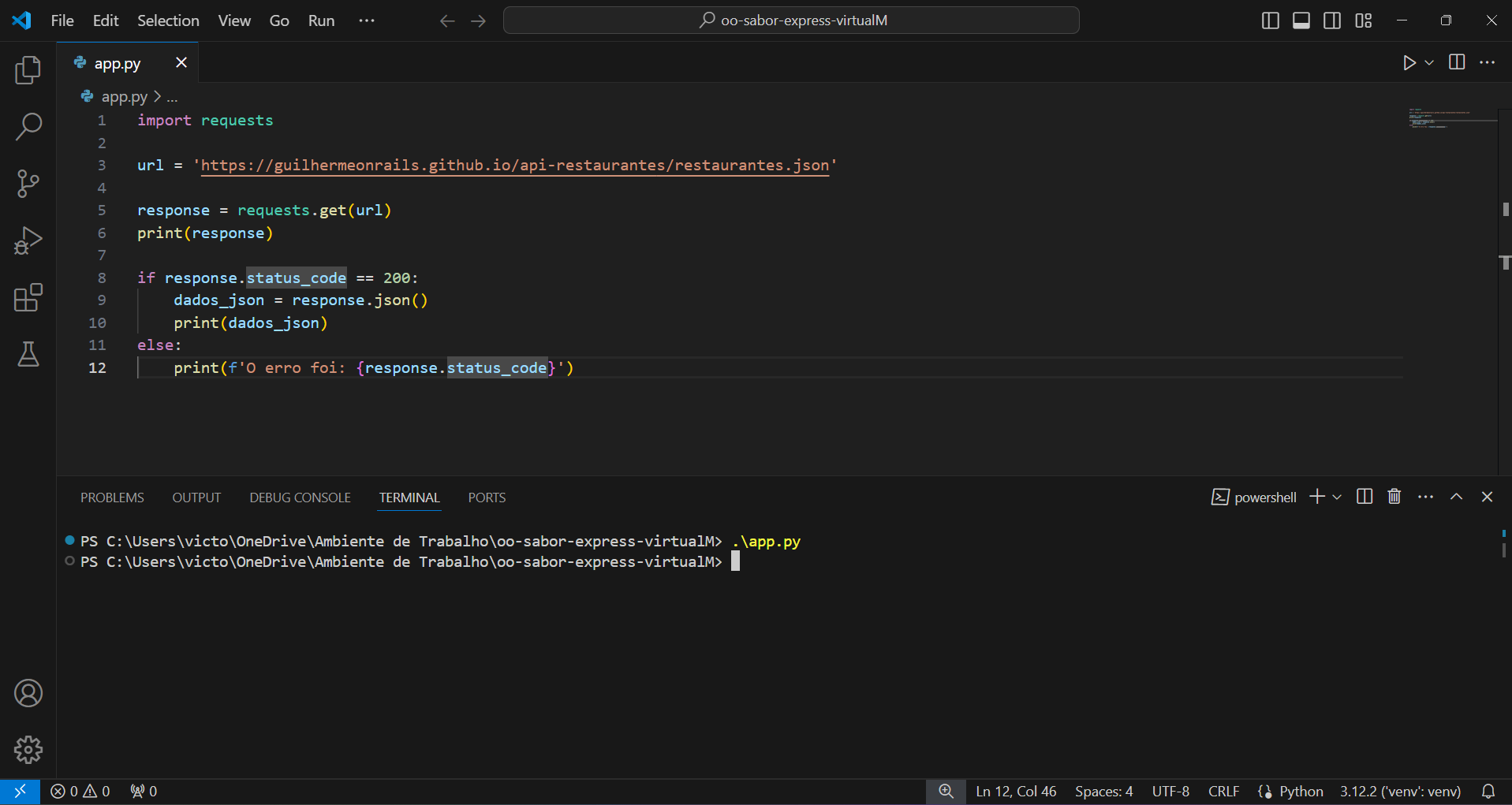Select the TERMINAL panel tab

pyautogui.click(x=409, y=498)
